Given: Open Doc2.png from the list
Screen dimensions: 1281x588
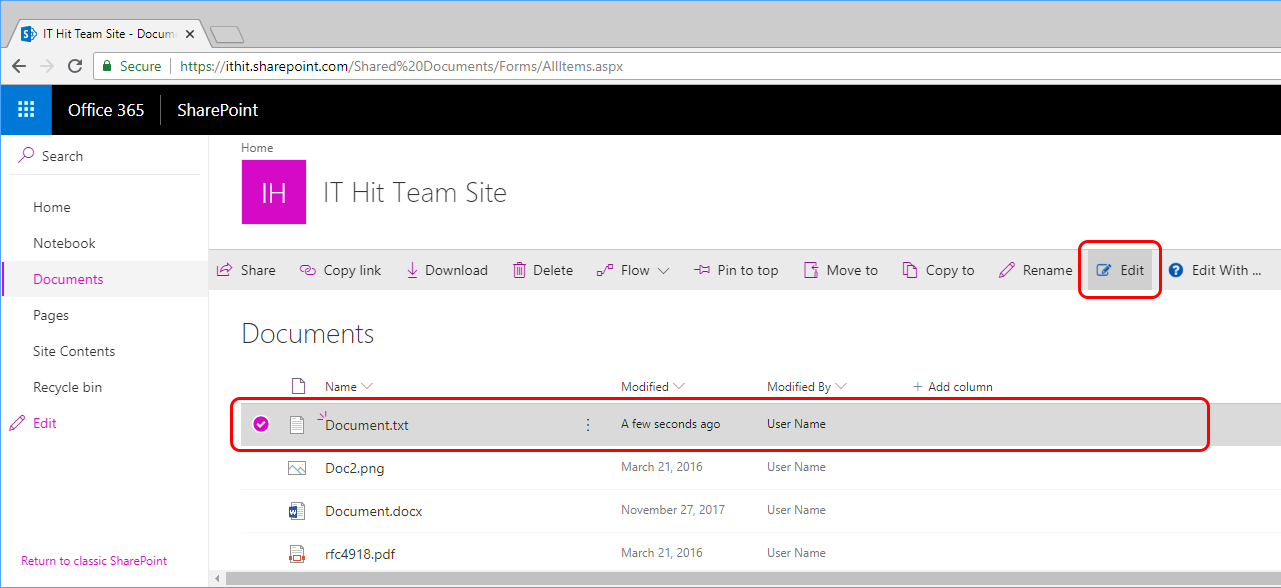Looking at the screenshot, I should pos(355,468).
